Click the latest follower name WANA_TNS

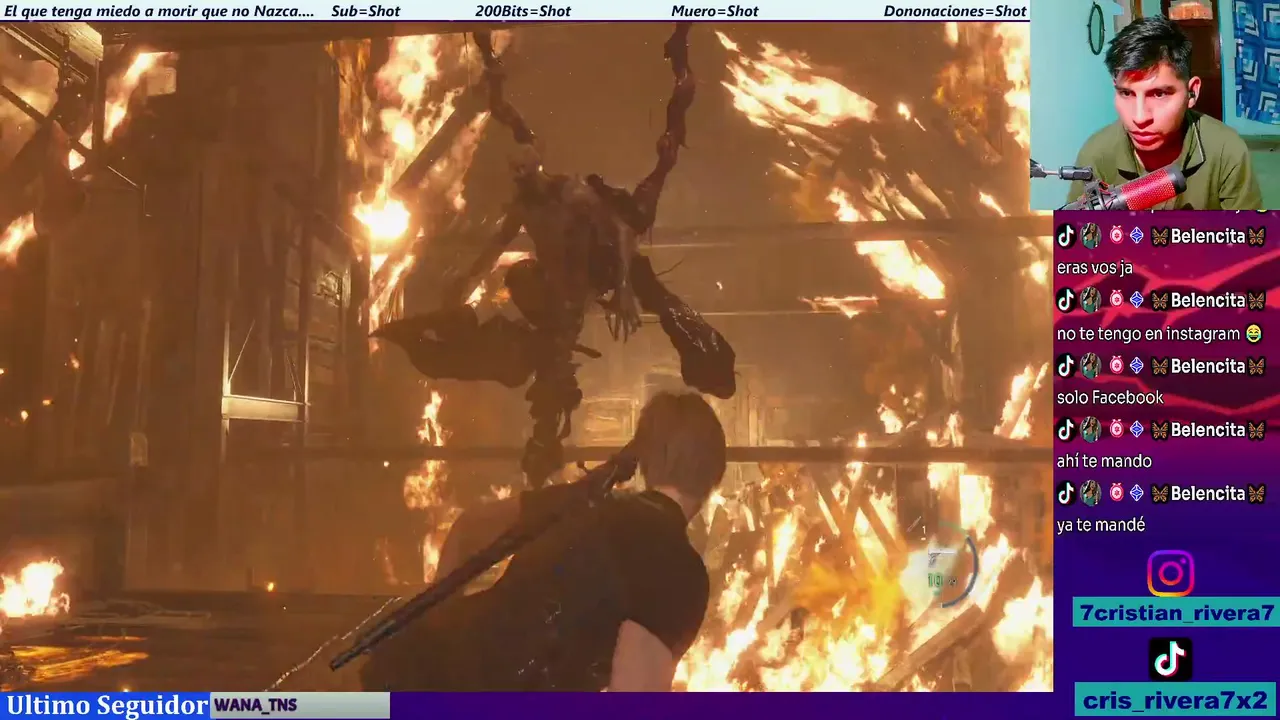click(256, 705)
